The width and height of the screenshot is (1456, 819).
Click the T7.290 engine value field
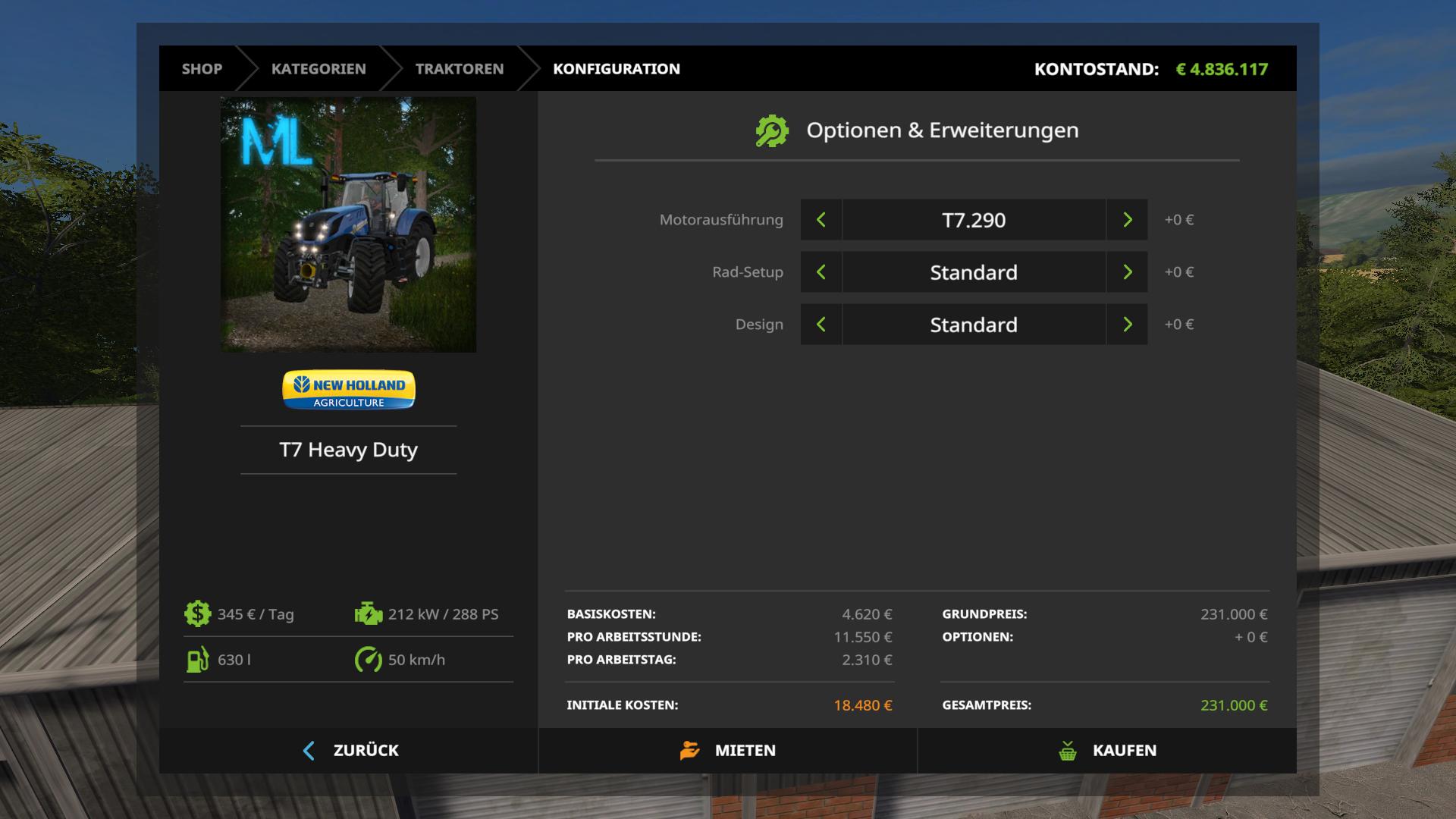(974, 220)
